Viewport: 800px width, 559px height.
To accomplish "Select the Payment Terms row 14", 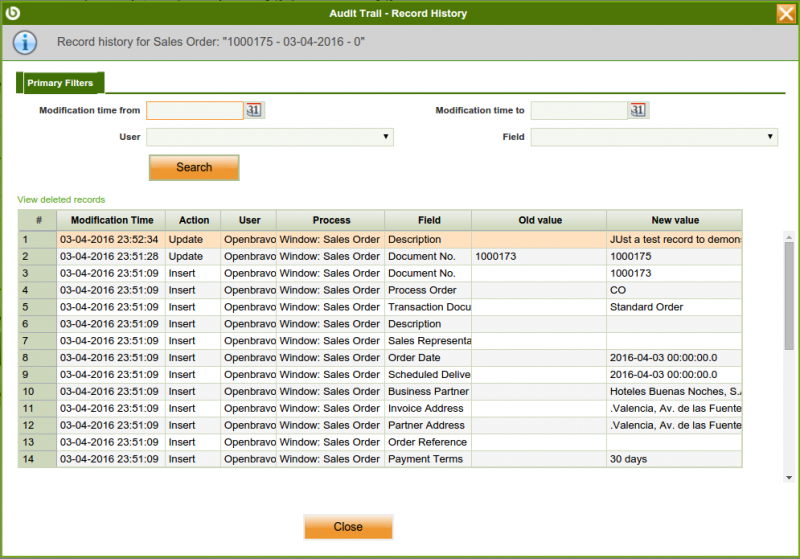I will 400,459.
